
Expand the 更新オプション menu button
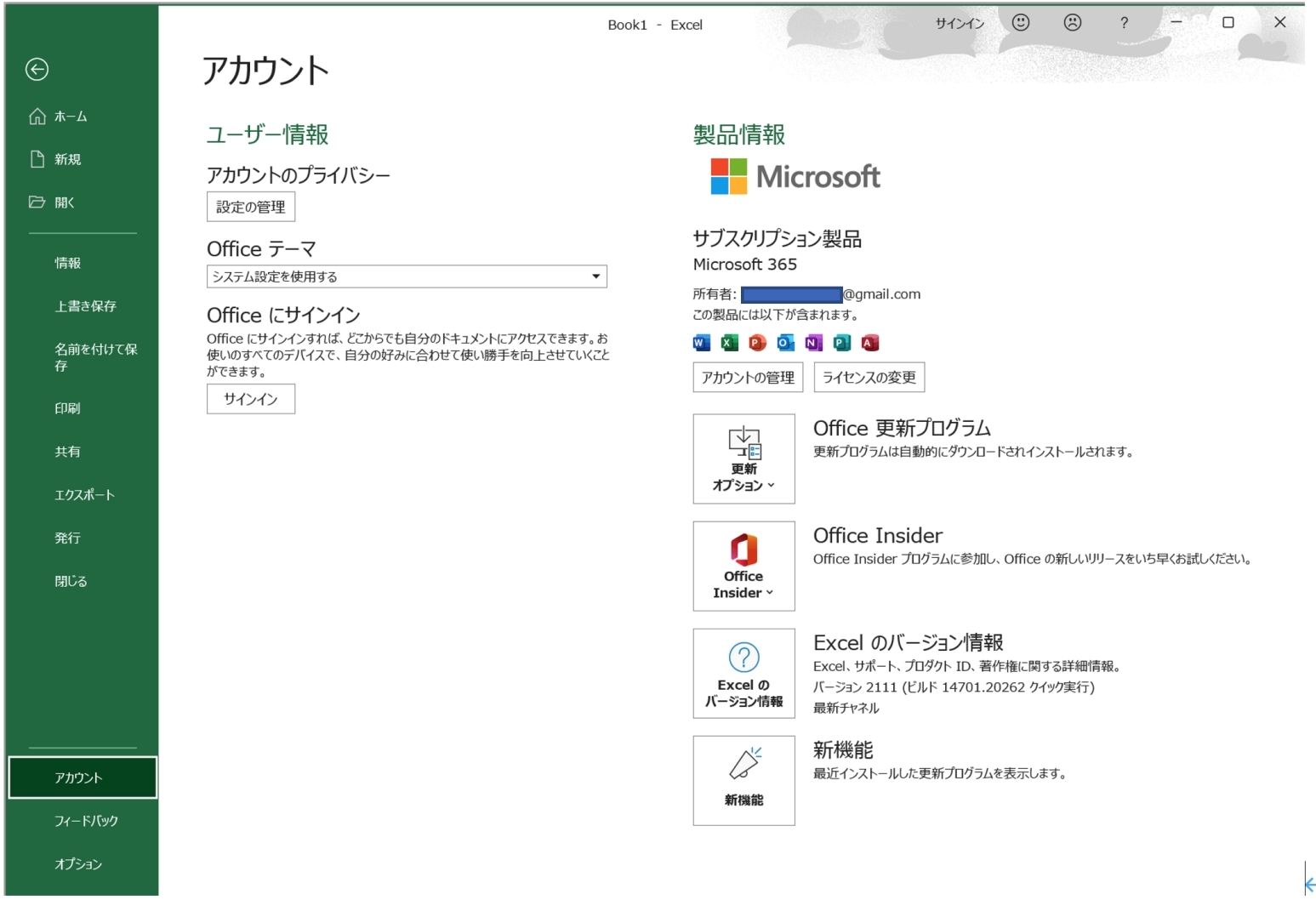click(x=743, y=459)
